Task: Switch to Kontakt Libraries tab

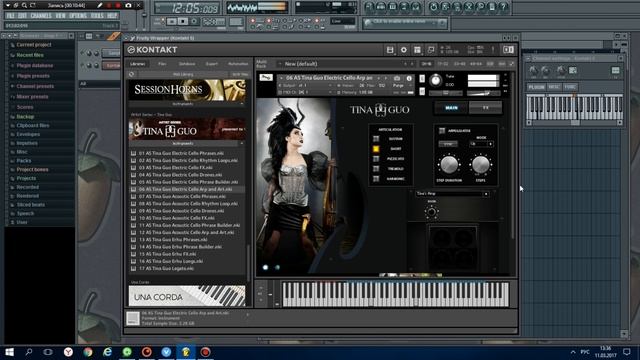Action: [138, 64]
